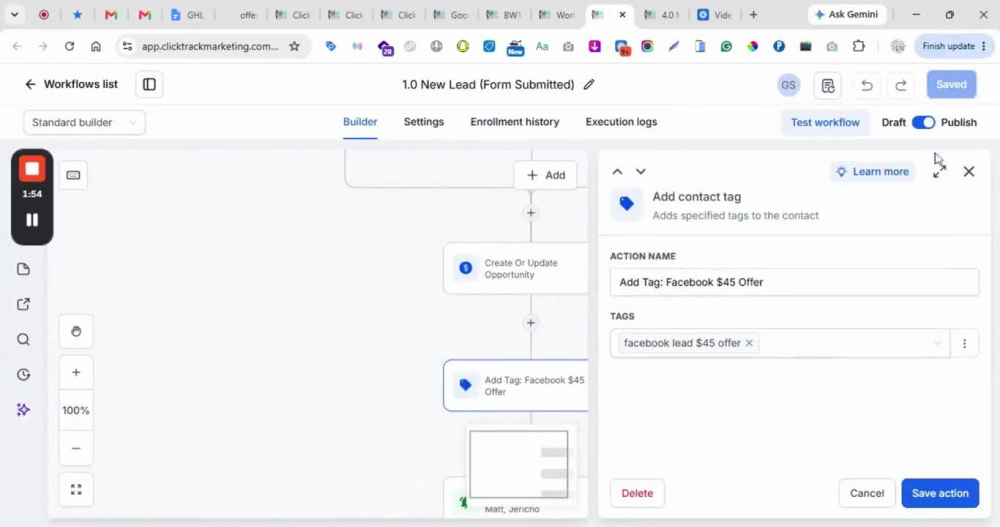Click the address bar URL
Viewport: 1000px width, 527px height.
pos(210,46)
